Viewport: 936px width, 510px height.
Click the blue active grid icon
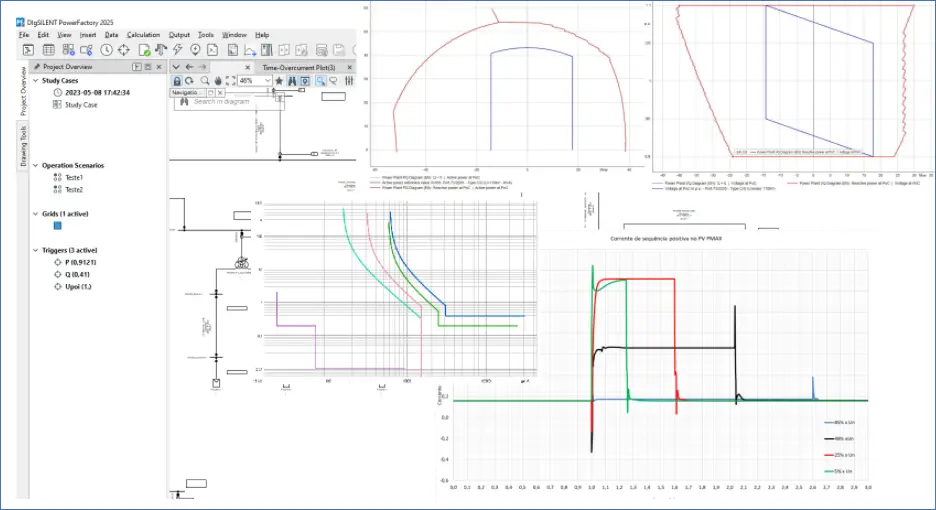point(57,226)
